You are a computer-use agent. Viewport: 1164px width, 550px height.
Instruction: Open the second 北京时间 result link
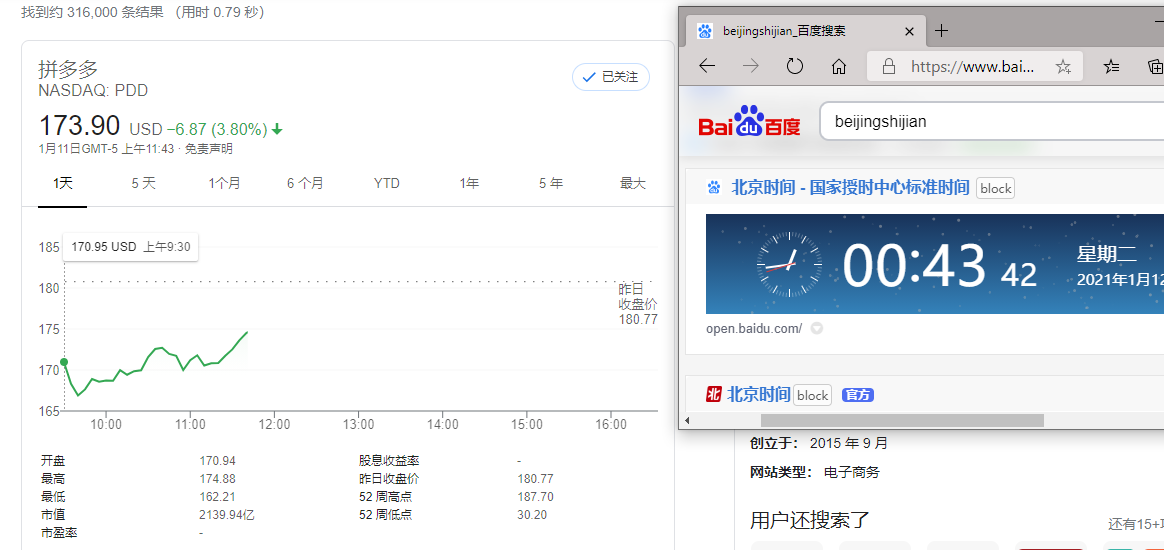pyautogui.click(x=761, y=394)
